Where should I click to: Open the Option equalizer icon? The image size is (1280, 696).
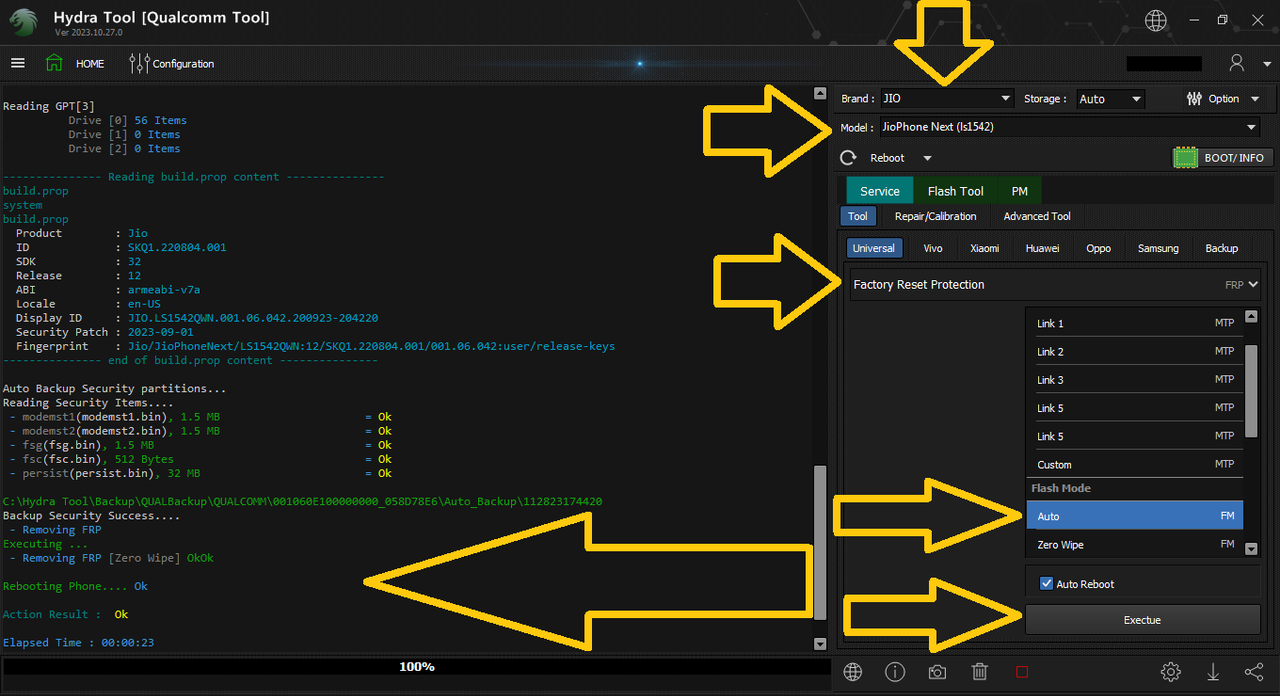tap(1194, 99)
